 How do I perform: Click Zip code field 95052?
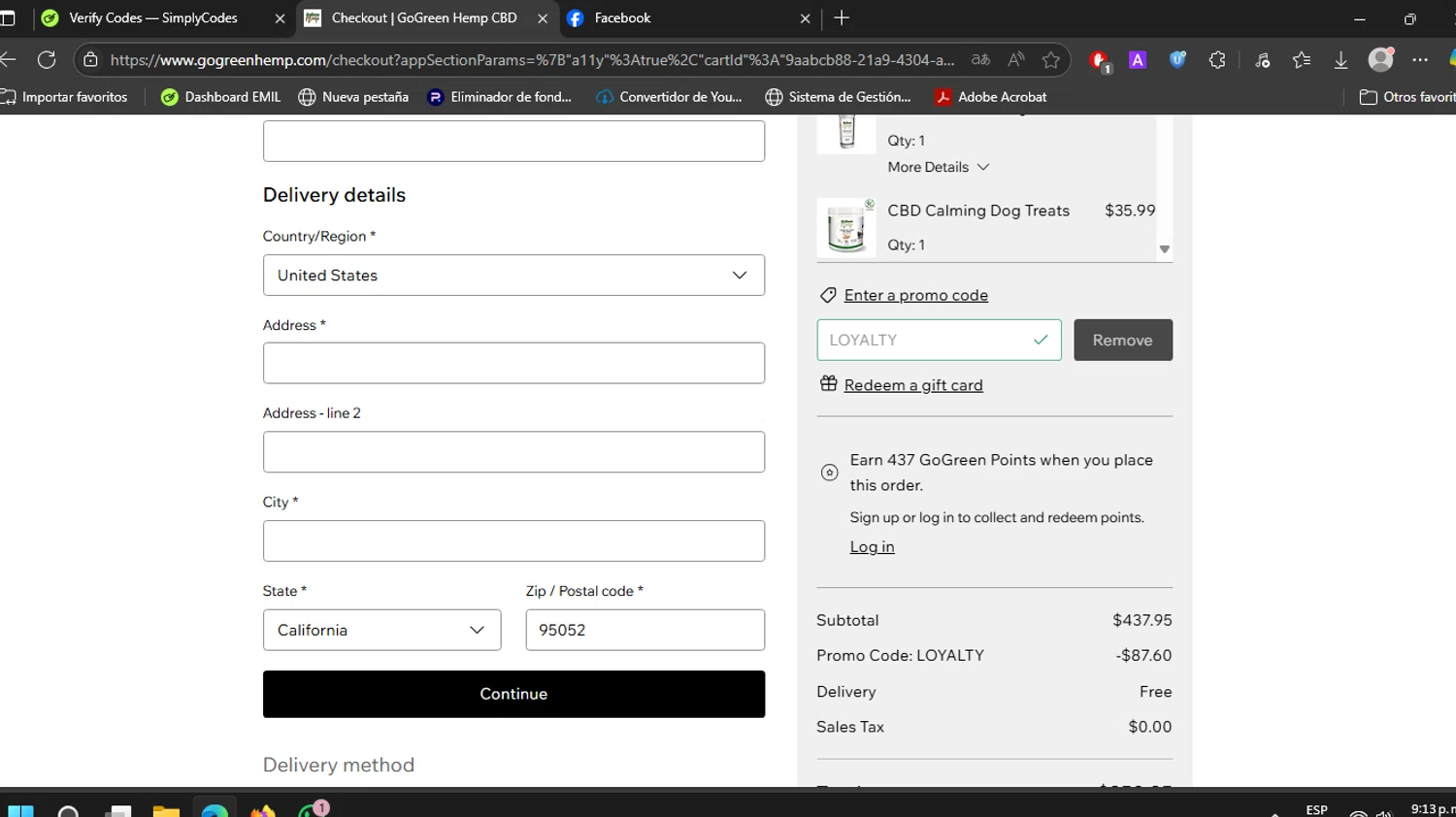tap(645, 630)
